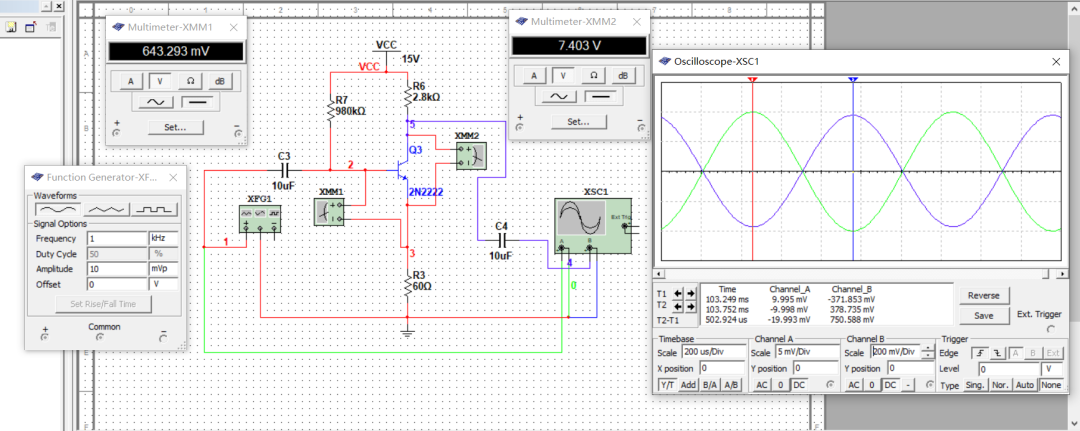
Task: Select voltmeter V mode on Multimeter-XMM2
Action: click(563, 76)
